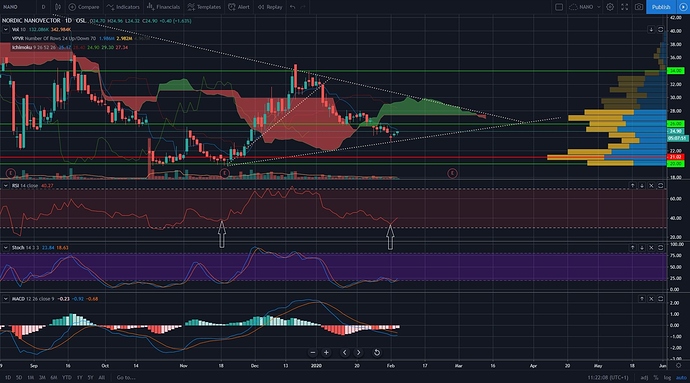The height and width of the screenshot is (383, 690).
Task: Click the play icon next to Publish
Action: (683, 7)
